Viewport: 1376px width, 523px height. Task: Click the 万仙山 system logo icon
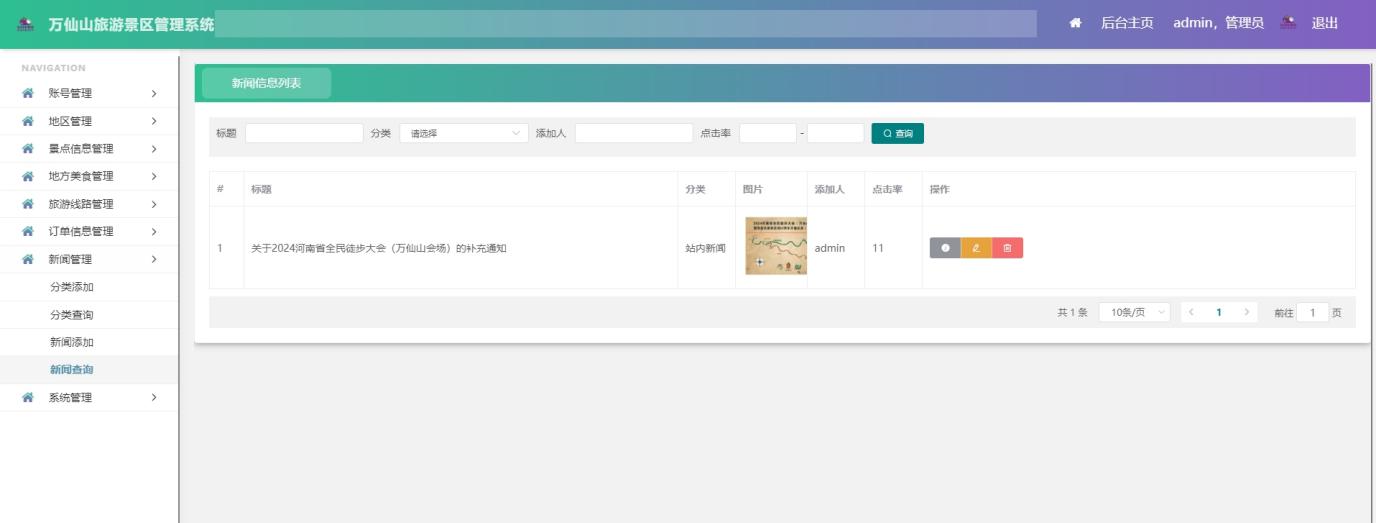pos(28,23)
